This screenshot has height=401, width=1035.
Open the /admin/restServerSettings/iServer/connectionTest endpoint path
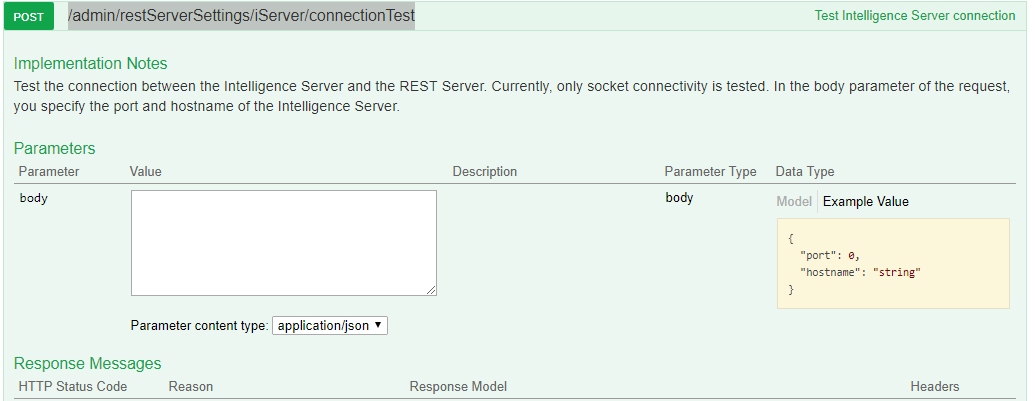[241, 16]
